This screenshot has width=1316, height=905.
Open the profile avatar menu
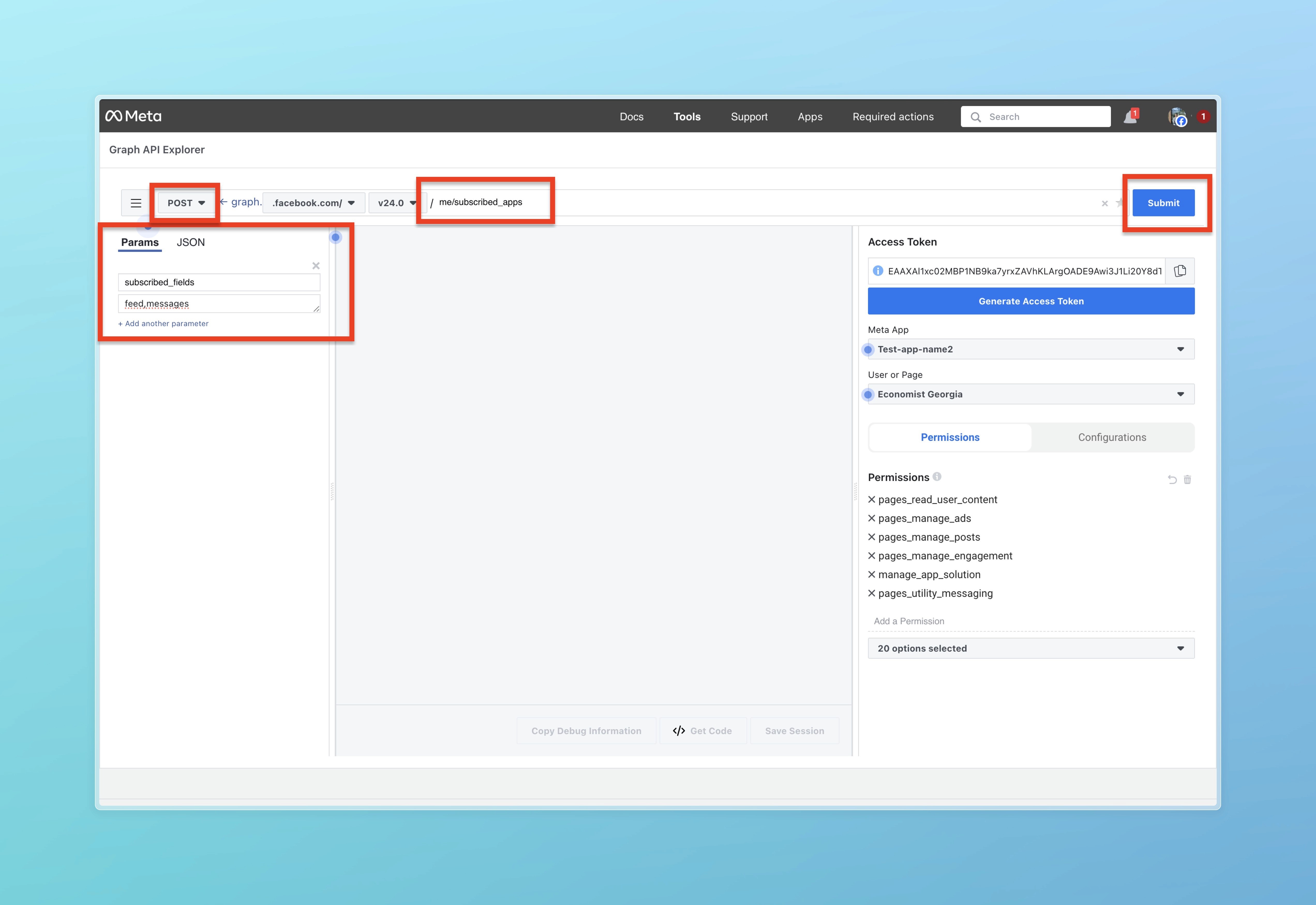point(1177,117)
